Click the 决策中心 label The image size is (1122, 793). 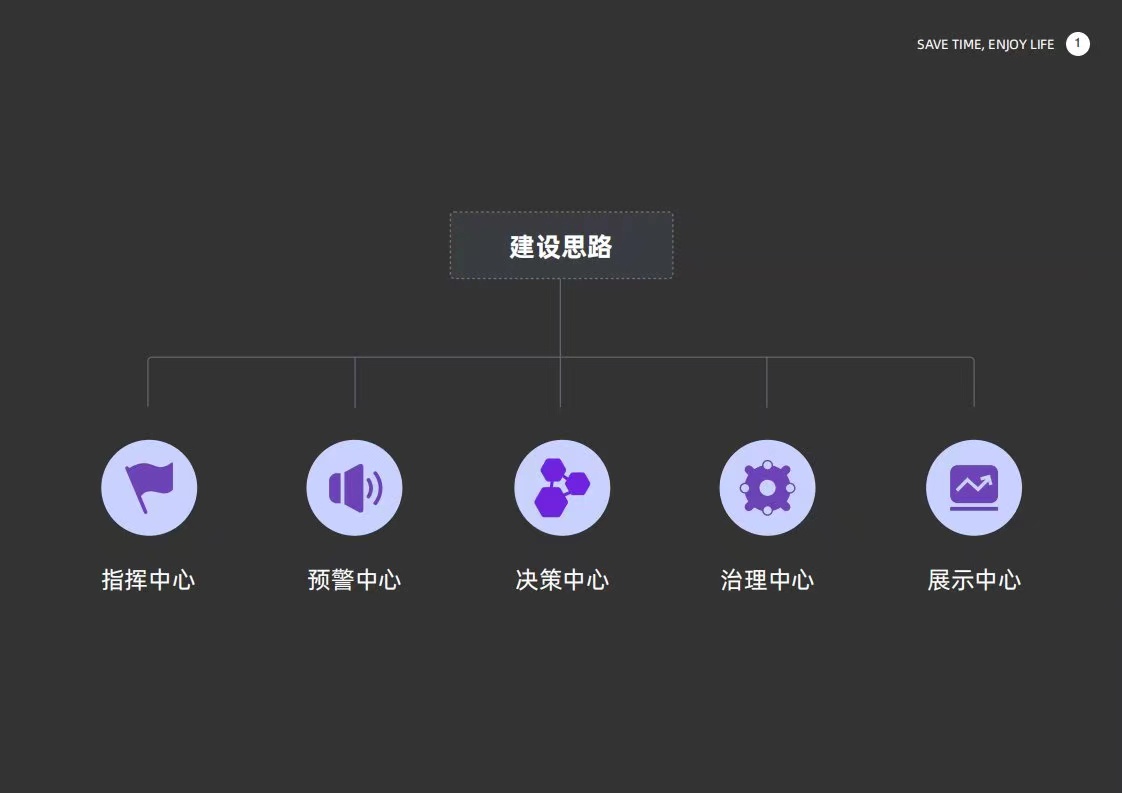562,580
